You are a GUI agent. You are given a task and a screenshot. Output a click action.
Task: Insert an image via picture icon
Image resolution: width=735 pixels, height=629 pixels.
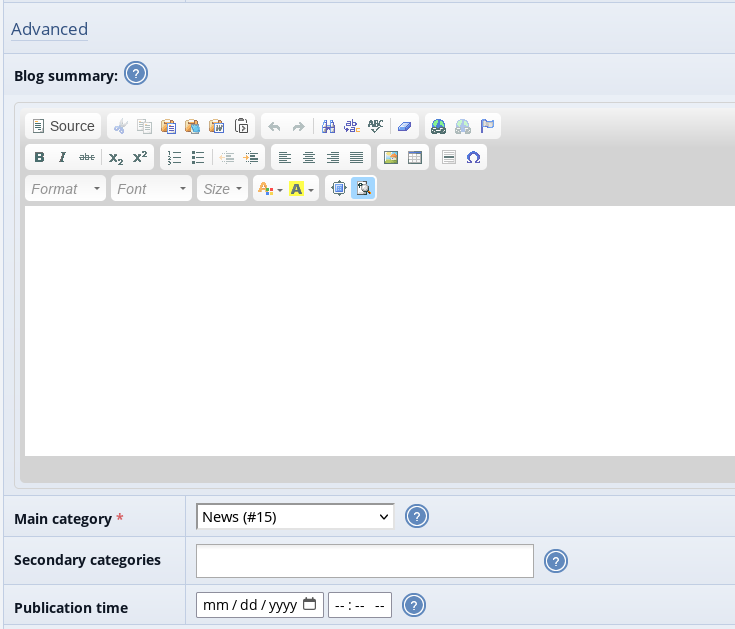pyautogui.click(x=391, y=157)
